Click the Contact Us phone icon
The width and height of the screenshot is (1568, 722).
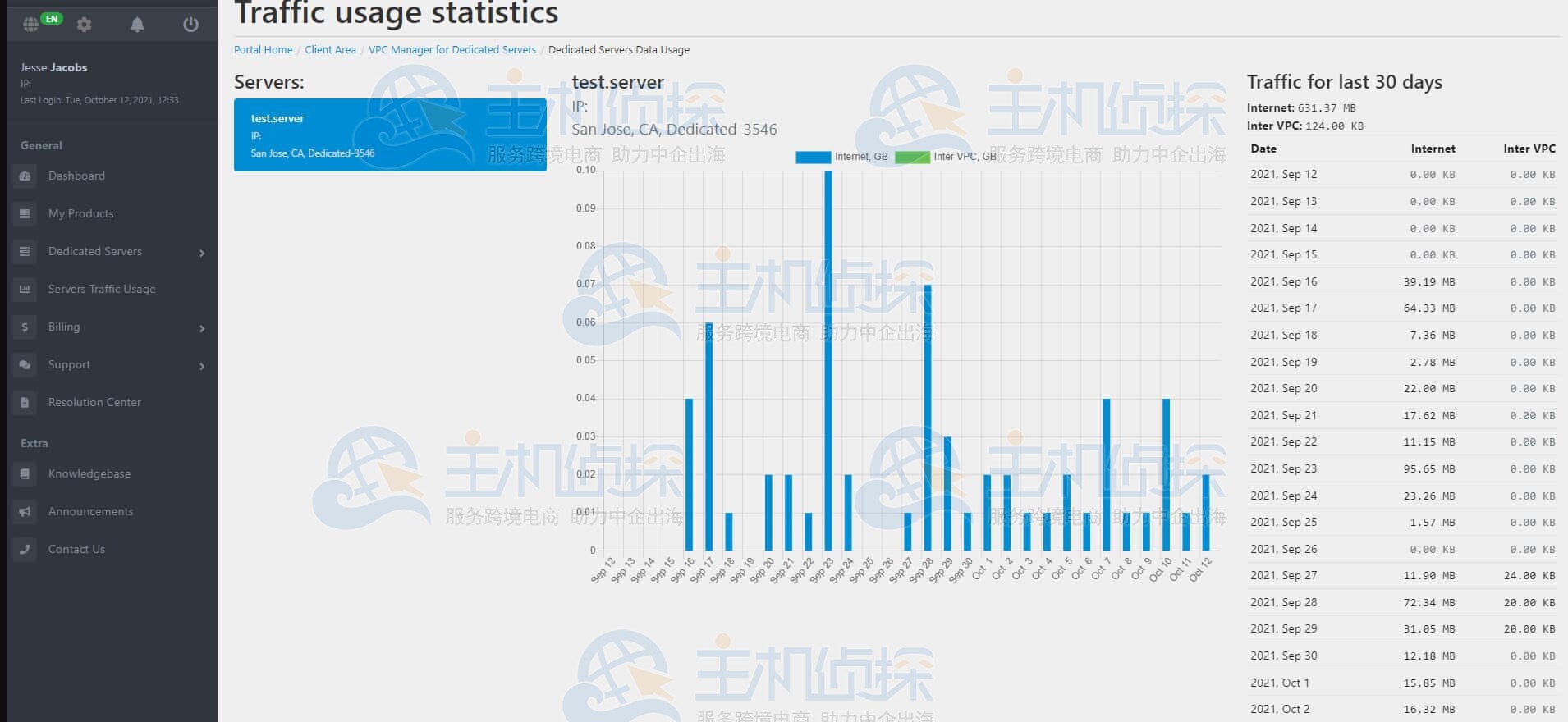coord(25,549)
